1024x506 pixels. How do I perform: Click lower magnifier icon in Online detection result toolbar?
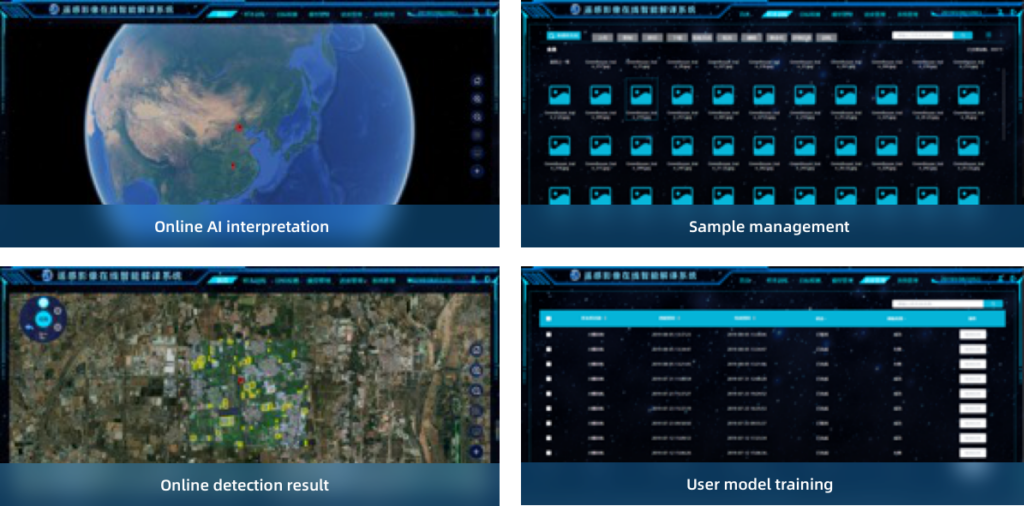point(476,390)
